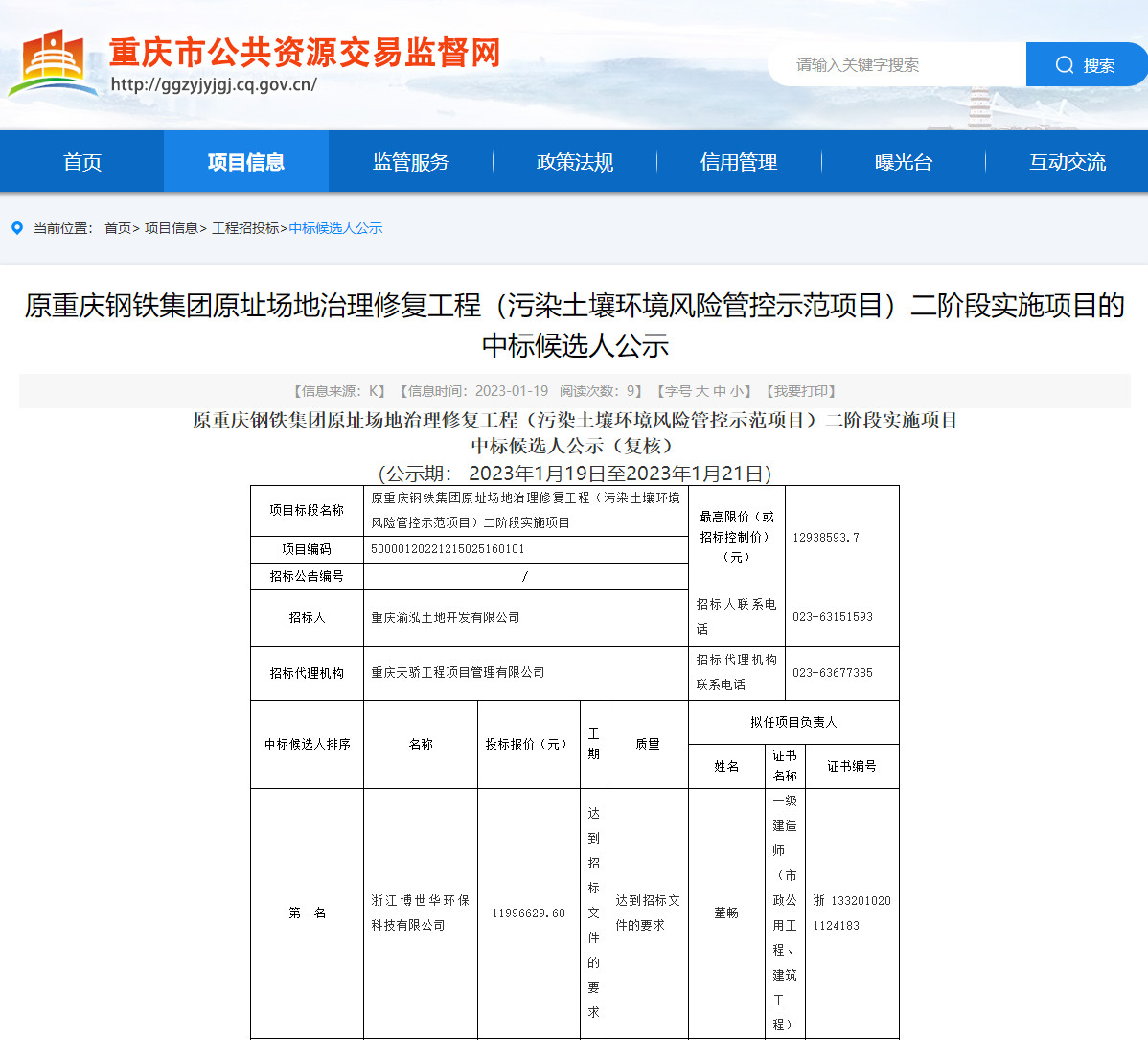Click the site title 重庆市公共资源交易监督网
Image resolution: width=1148 pixels, height=1040 pixels.
click(306, 52)
